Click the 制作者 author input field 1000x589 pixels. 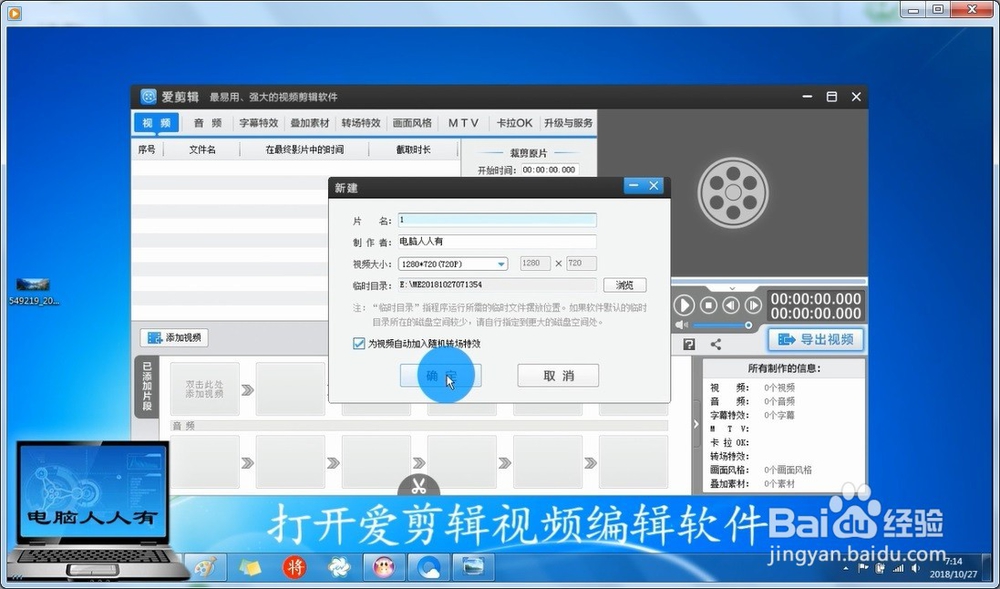[x=497, y=242]
